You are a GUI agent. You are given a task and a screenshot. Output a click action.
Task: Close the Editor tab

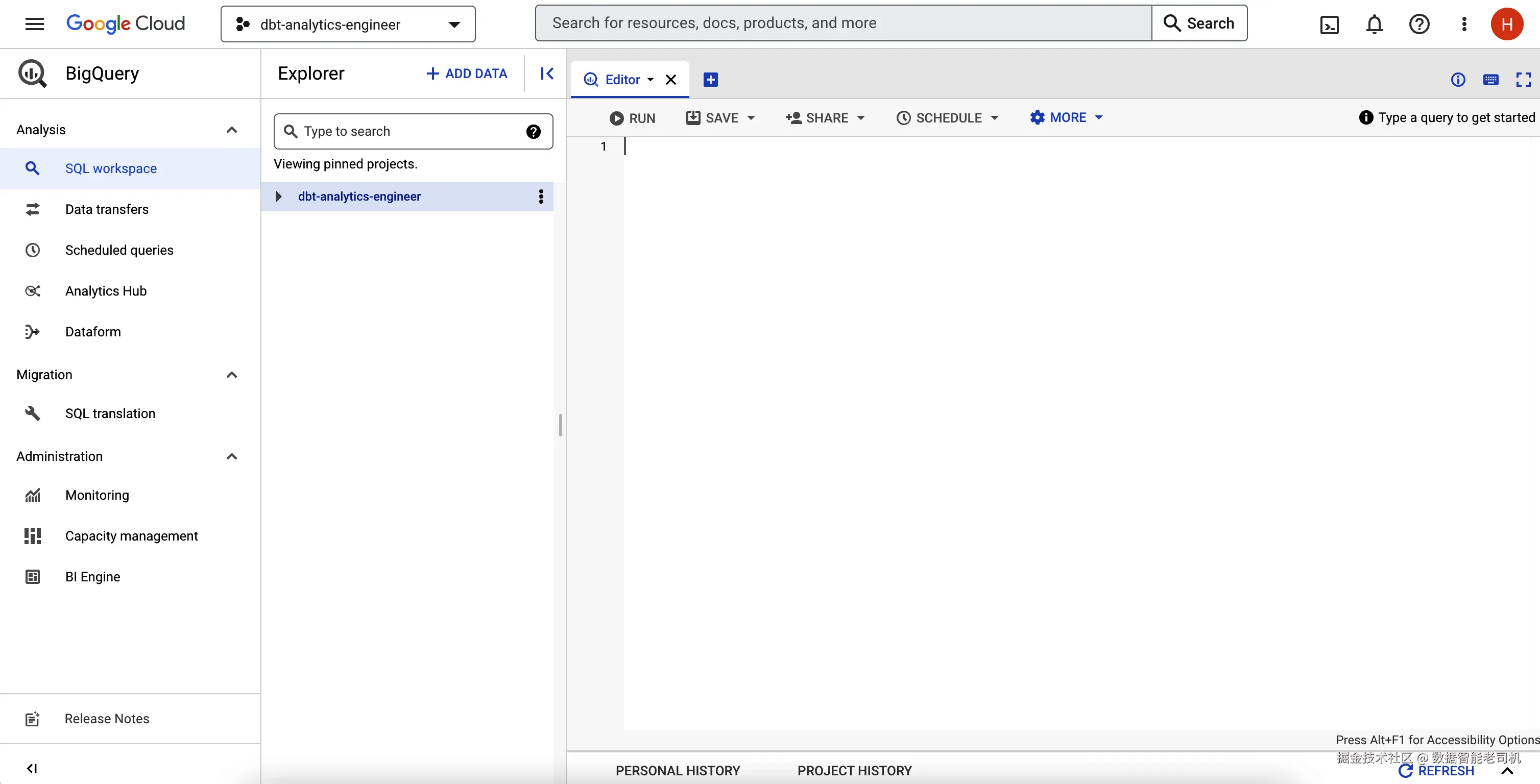point(671,80)
